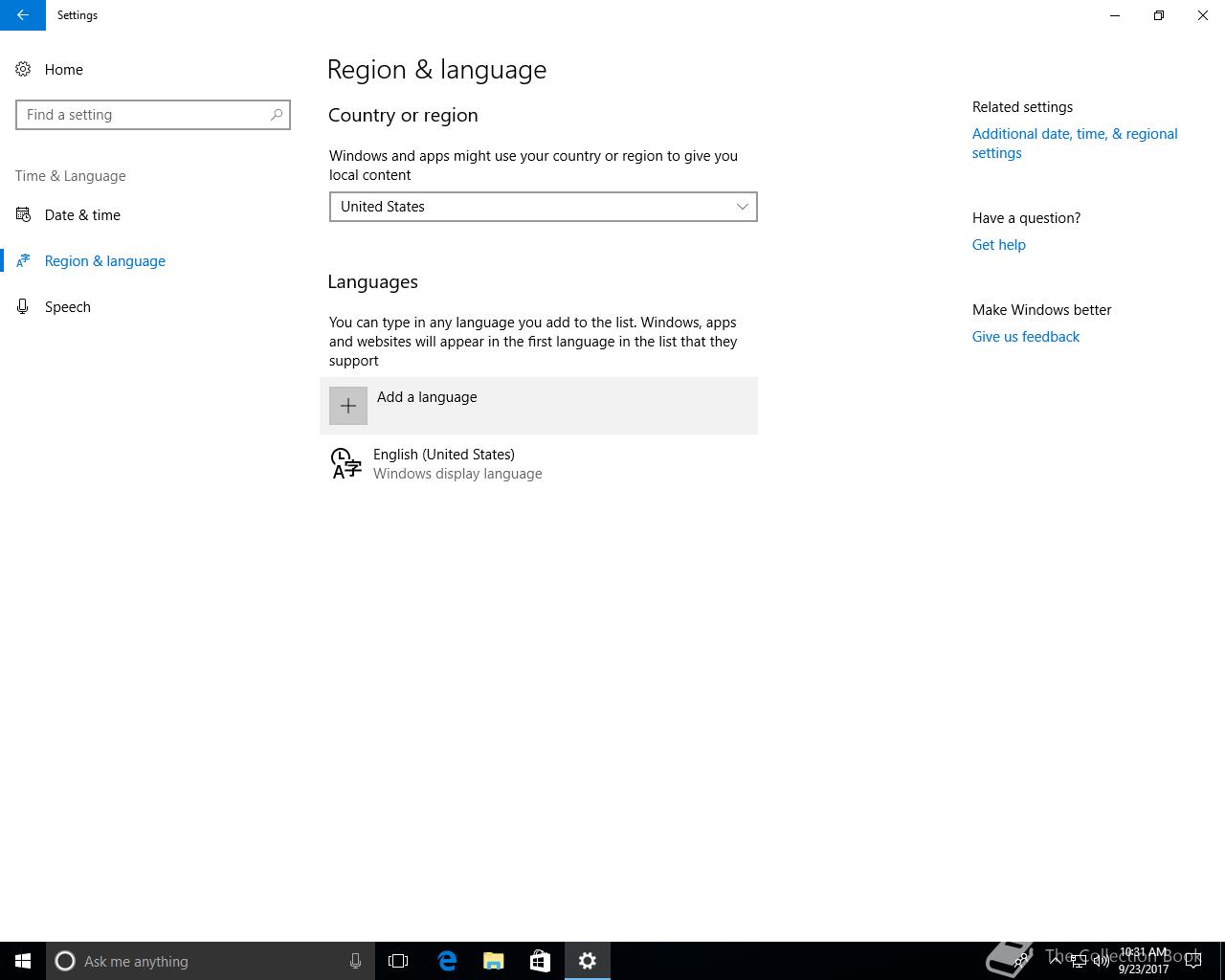Select Region & language in sidebar

point(105,261)
